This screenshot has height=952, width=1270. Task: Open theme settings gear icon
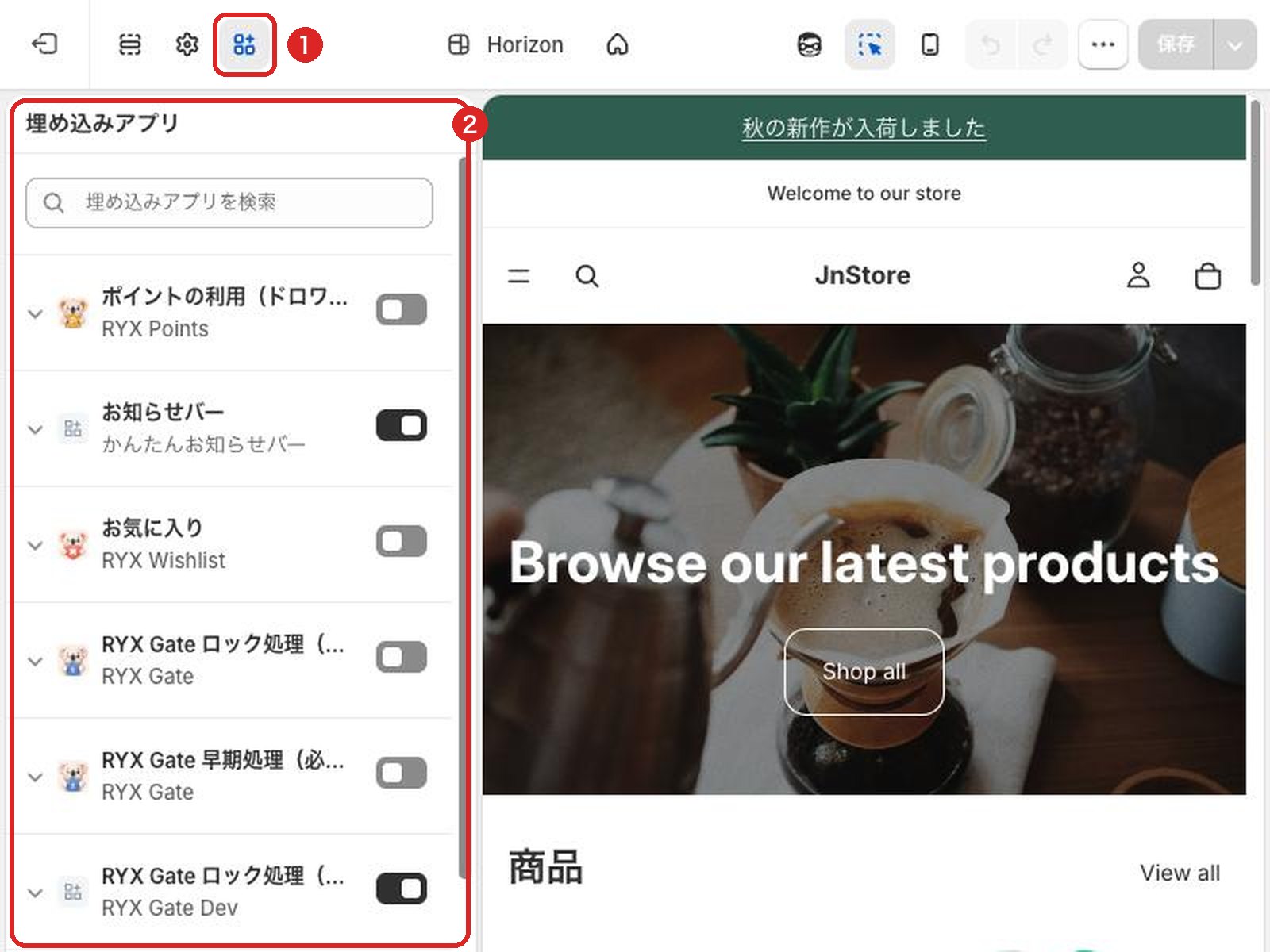point(187,44)
